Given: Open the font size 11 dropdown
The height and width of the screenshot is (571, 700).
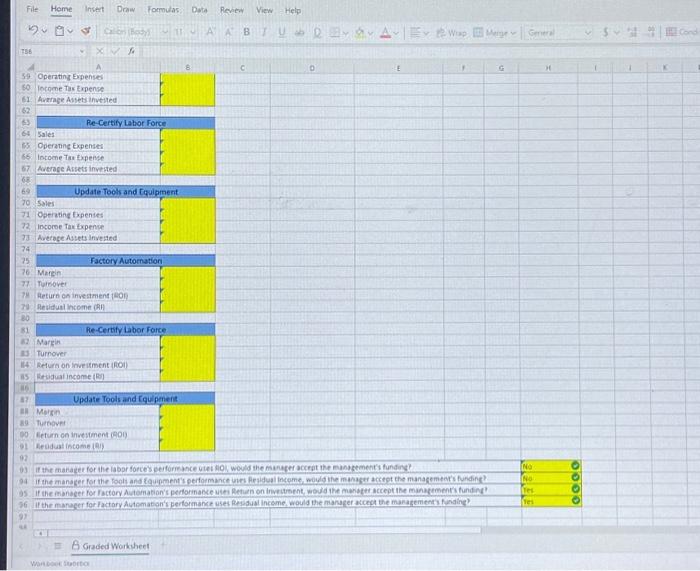Looking at the screenshot, I should (x=193, y=32).
